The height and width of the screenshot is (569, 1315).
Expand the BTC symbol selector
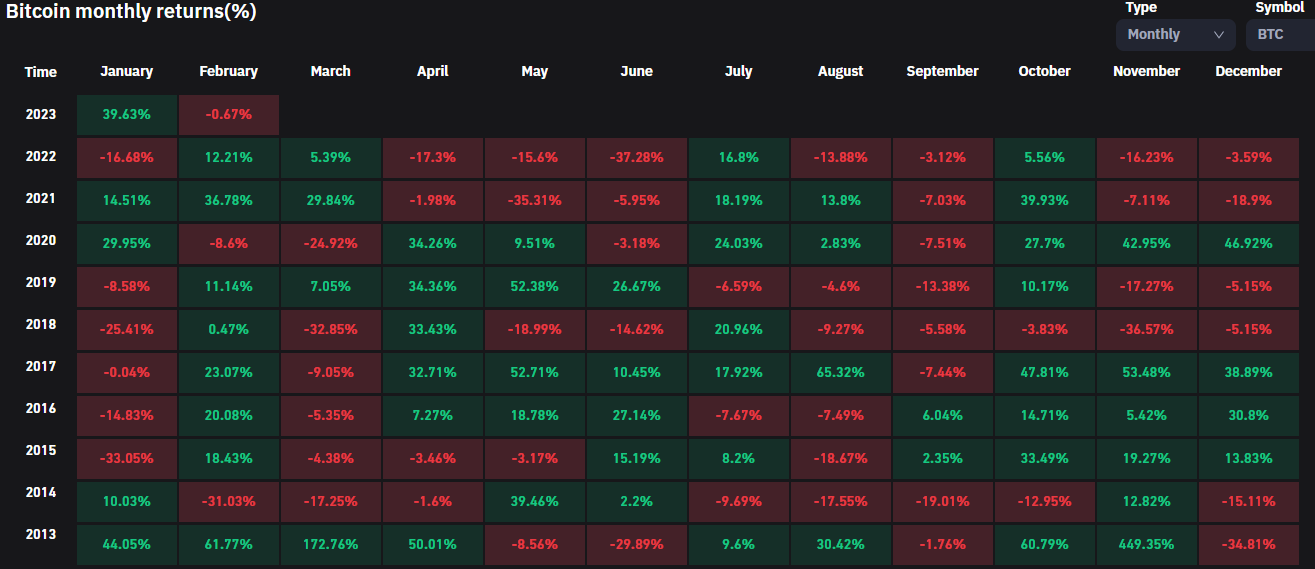click(1280, 34)
